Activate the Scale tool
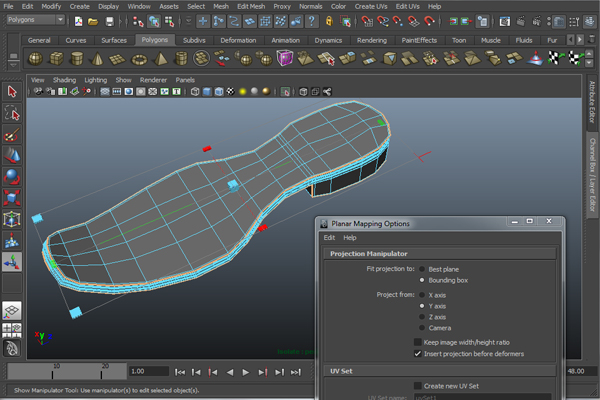600x400 pixels. pyautogui.click(x=12, y=198)
